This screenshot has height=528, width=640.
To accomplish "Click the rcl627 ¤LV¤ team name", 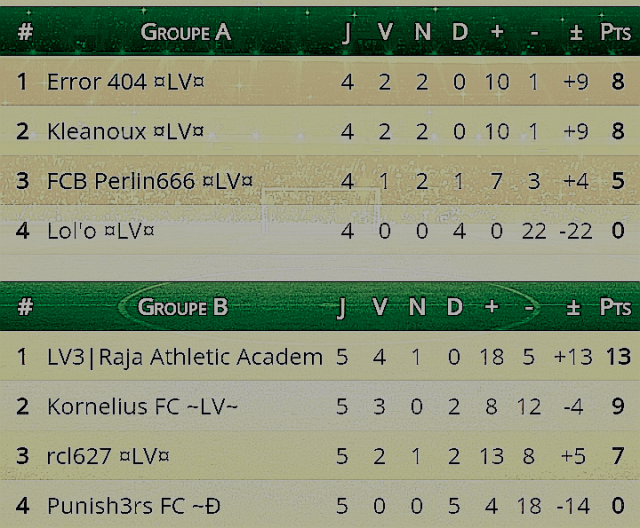I will (108, 456).
